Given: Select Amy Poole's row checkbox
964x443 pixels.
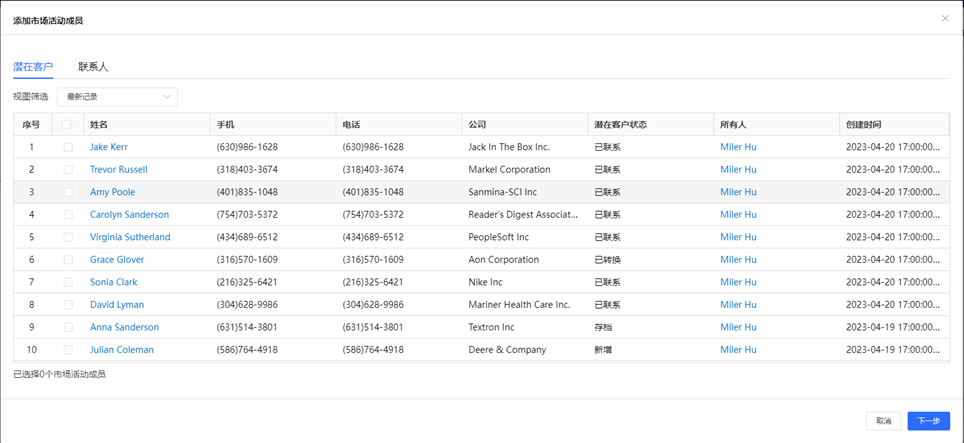Looking at the screenshot, I should coord(68,192).
